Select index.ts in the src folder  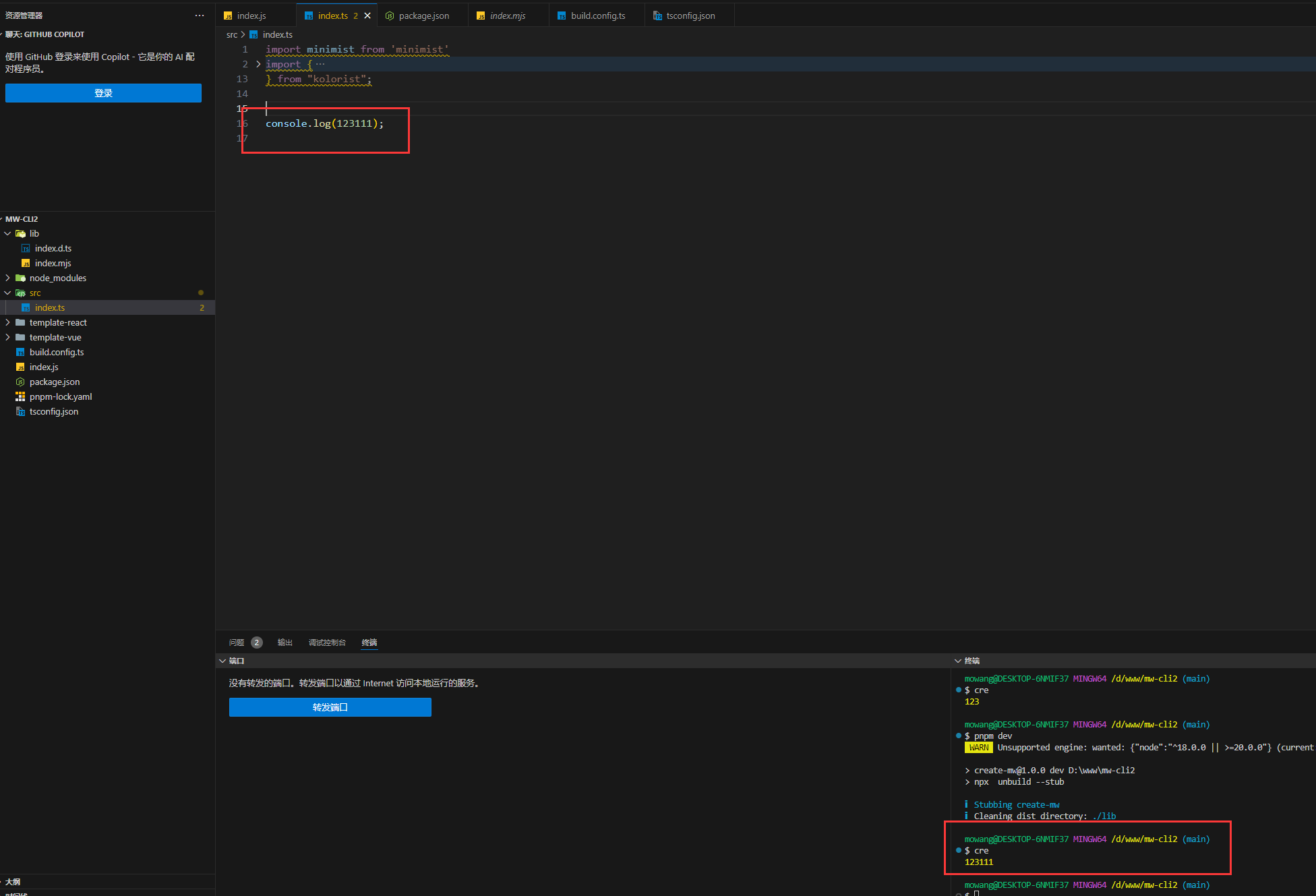(50, 307)
